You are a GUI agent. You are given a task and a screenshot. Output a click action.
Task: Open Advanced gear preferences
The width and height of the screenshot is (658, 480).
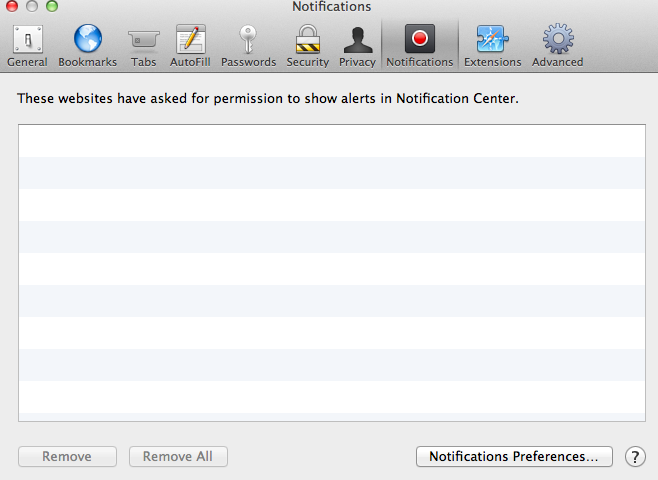tap(558, 45)
